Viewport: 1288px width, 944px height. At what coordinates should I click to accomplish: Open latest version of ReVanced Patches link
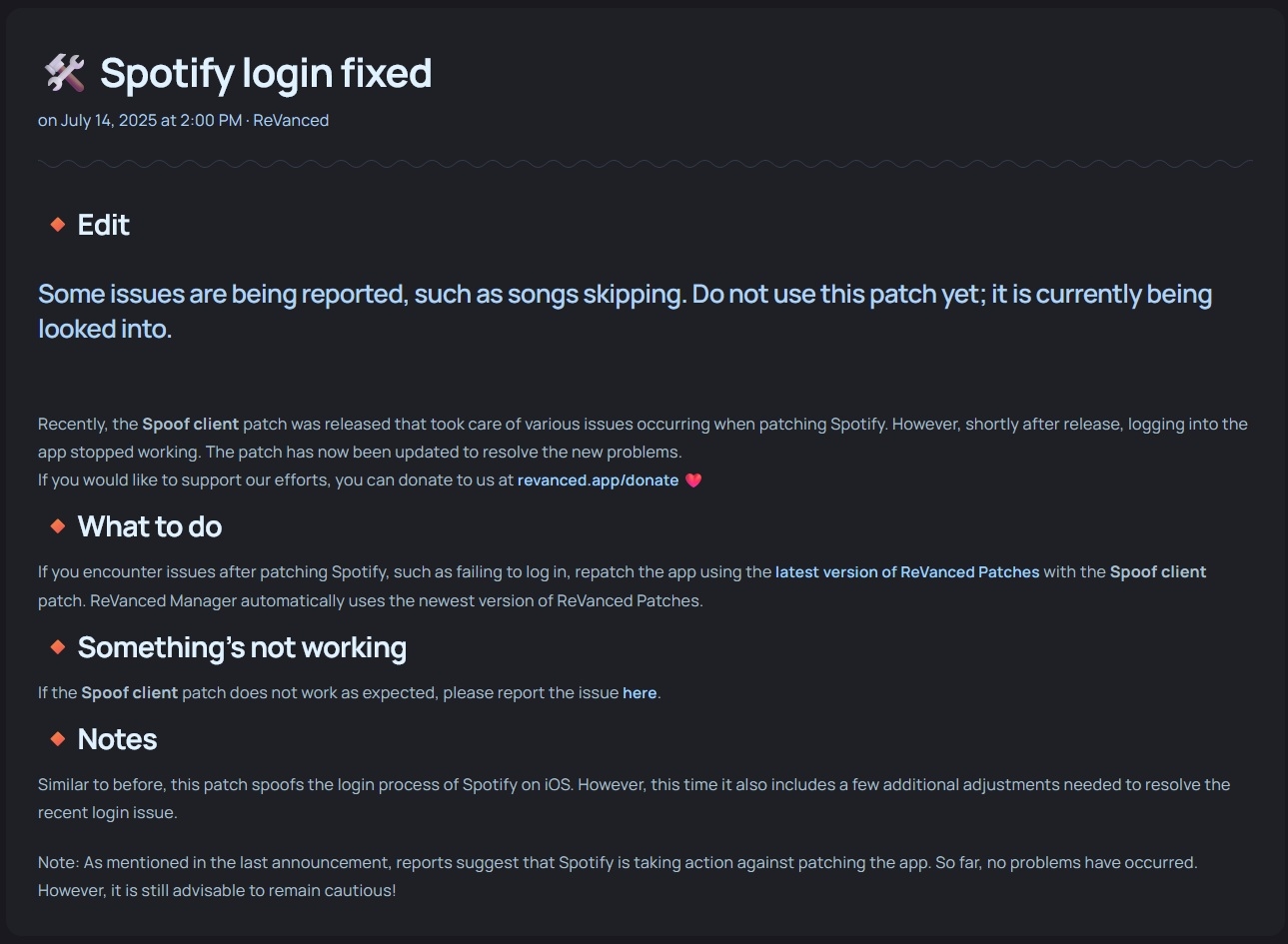pos(907,572)
